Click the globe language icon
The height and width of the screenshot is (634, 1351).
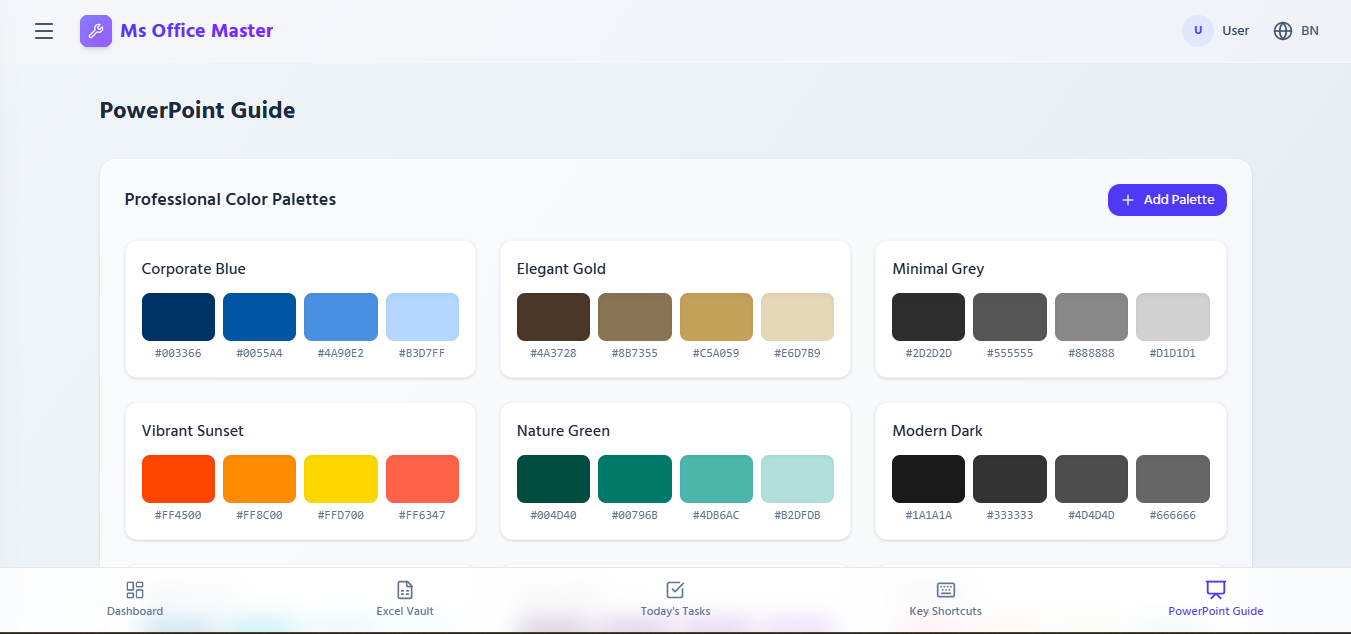point(1283,31)
